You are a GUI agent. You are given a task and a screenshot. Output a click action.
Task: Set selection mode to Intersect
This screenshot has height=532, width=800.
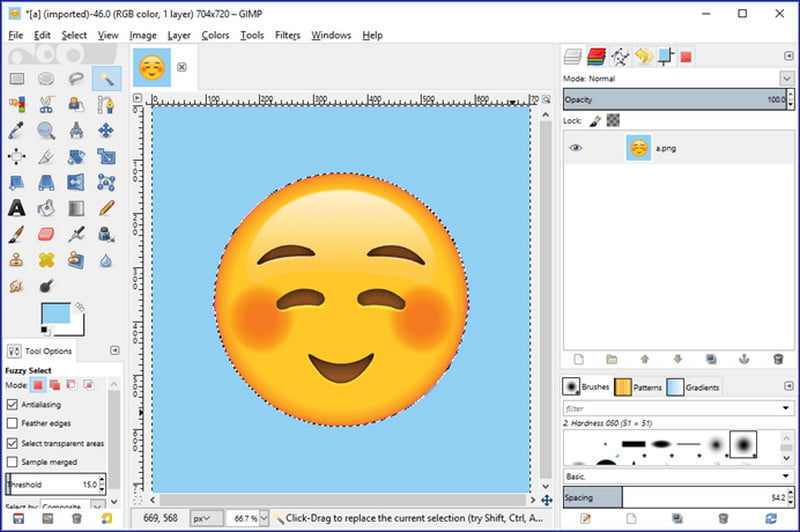(89, 385)
